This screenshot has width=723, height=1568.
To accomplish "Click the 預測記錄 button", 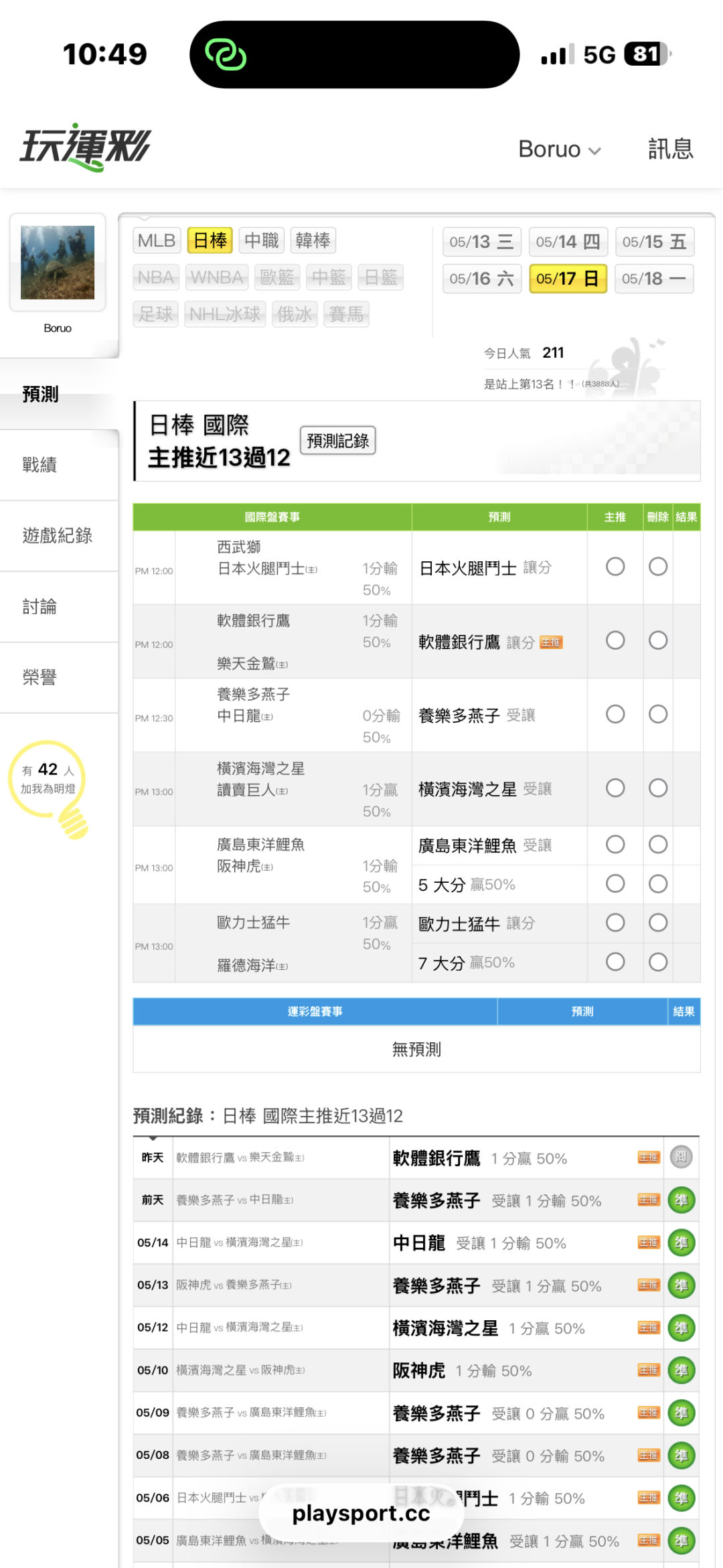I will coord(337,441).
